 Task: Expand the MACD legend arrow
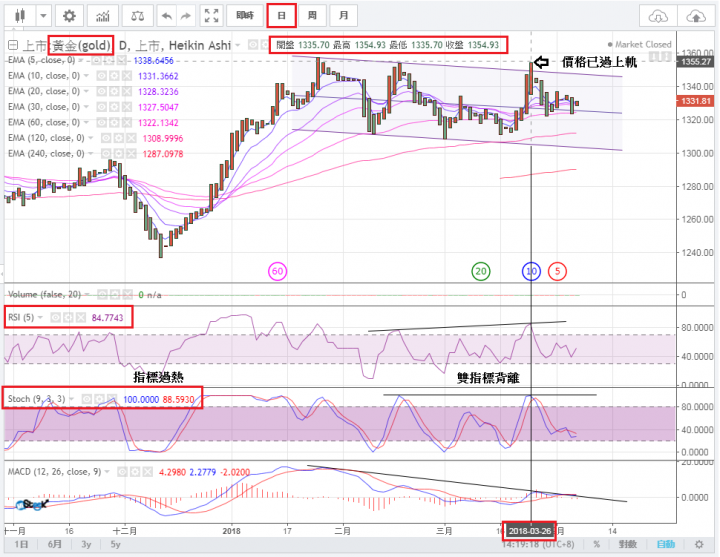tap(107, 472)
